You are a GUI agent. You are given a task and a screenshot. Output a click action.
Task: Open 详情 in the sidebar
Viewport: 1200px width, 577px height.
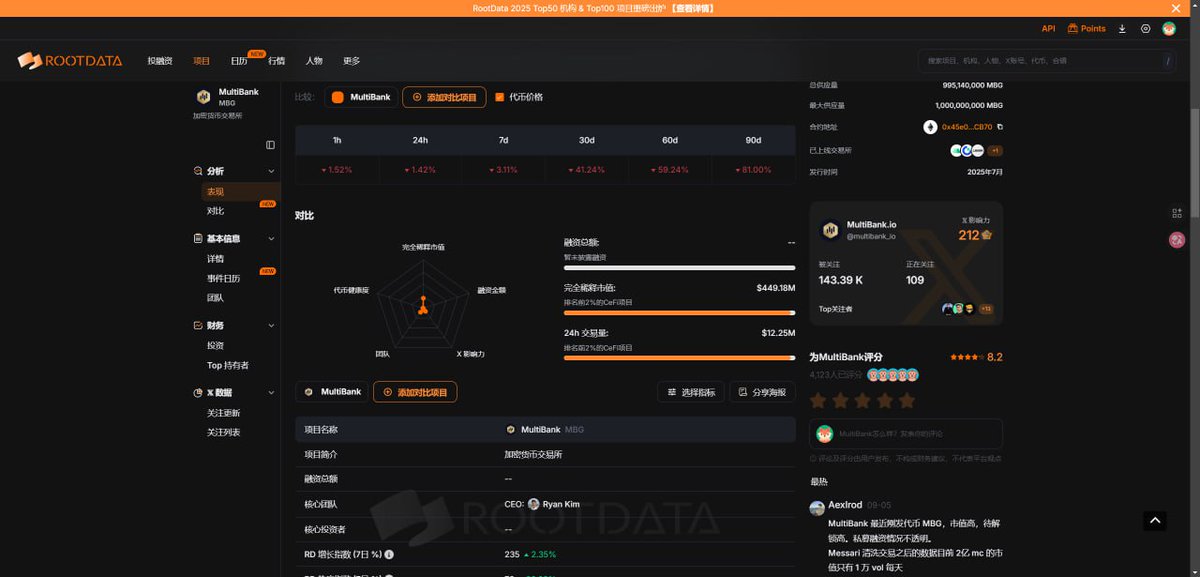click(215, 259)
